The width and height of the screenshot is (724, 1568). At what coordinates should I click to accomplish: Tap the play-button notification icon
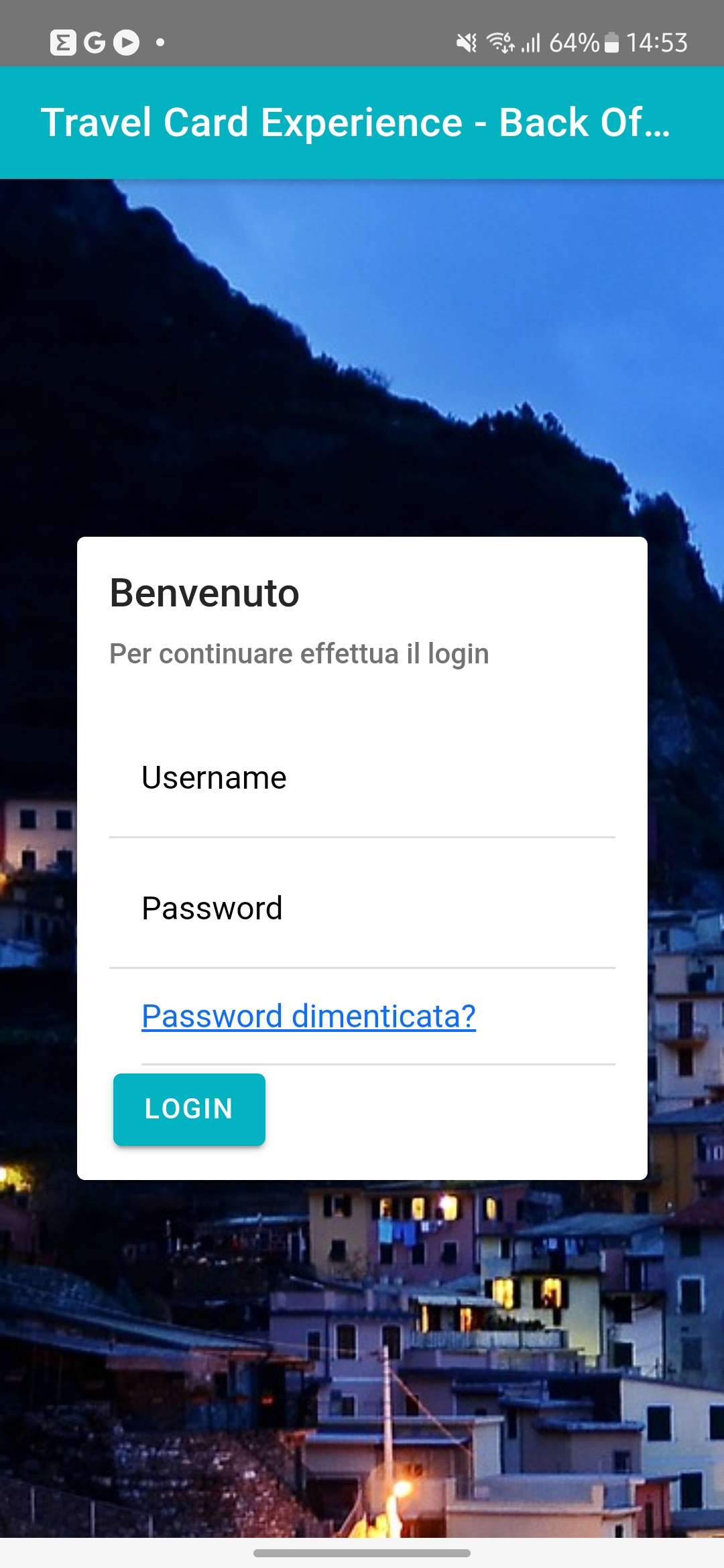[126, 43]
